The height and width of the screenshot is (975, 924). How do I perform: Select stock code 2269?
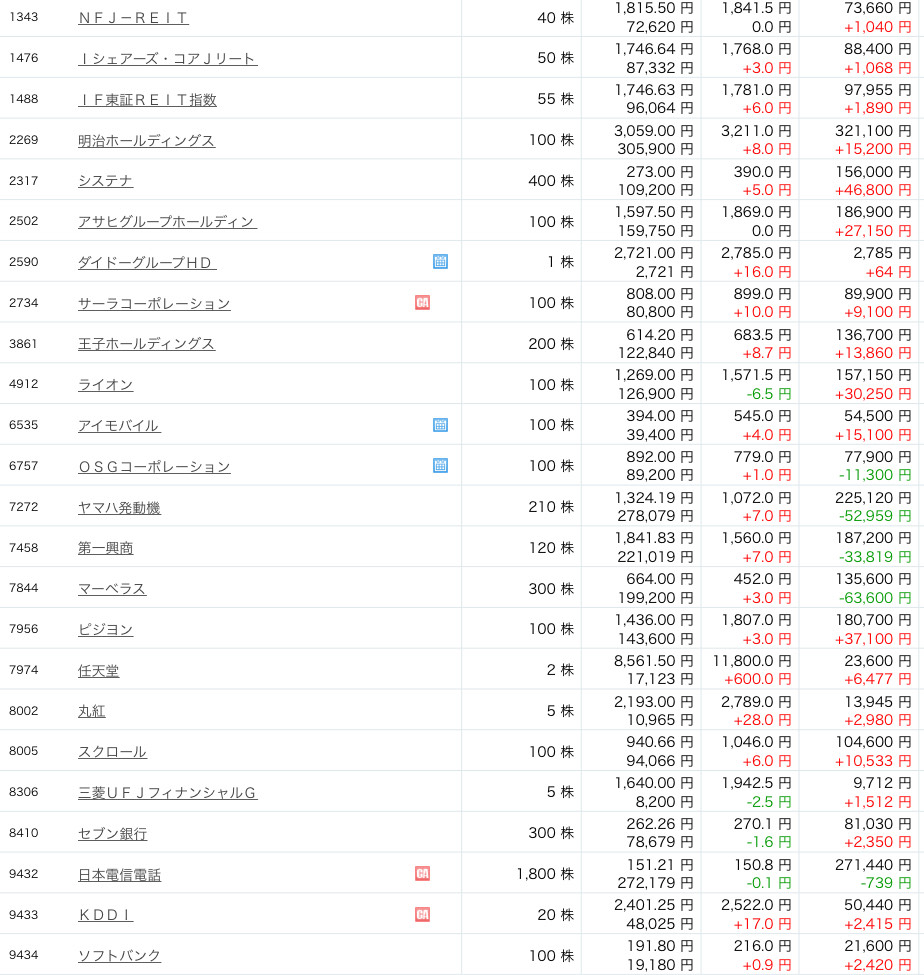coord(24,139)
